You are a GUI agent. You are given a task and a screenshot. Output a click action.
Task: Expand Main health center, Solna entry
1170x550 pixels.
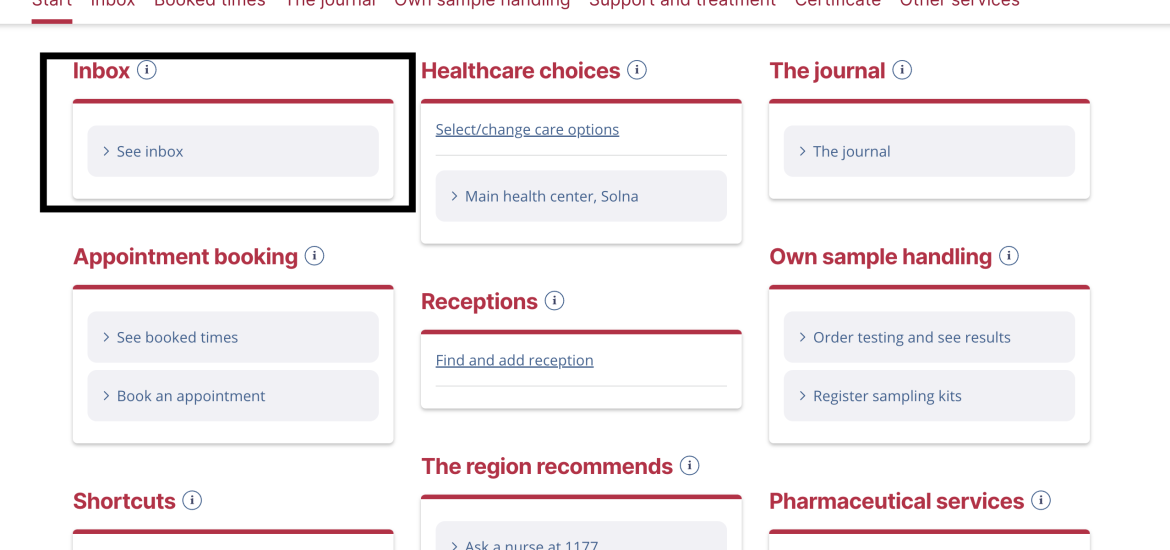pos(581,196)
